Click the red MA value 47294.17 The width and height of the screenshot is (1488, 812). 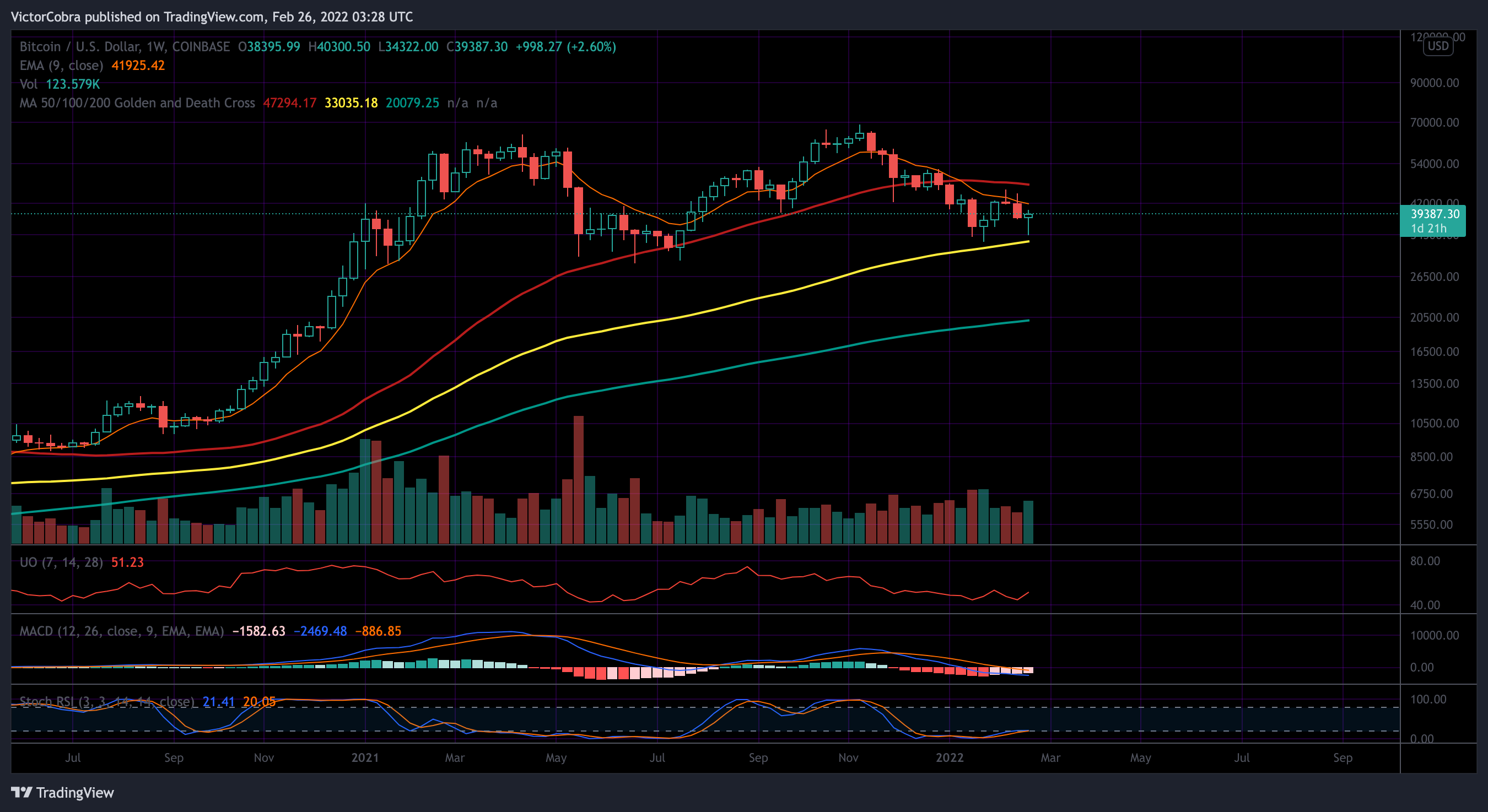click(x=290, y=103)
